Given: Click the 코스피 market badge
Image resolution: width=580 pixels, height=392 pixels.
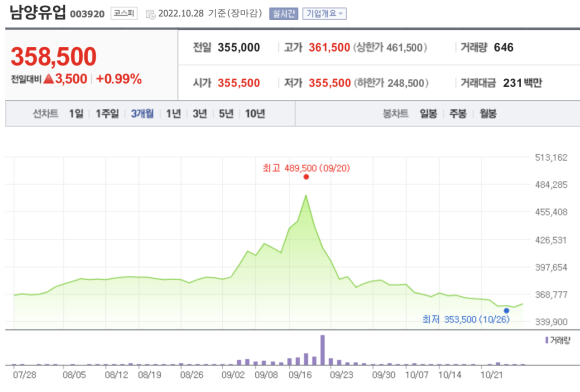Looking at the screenshot, I should pos(124,14).
